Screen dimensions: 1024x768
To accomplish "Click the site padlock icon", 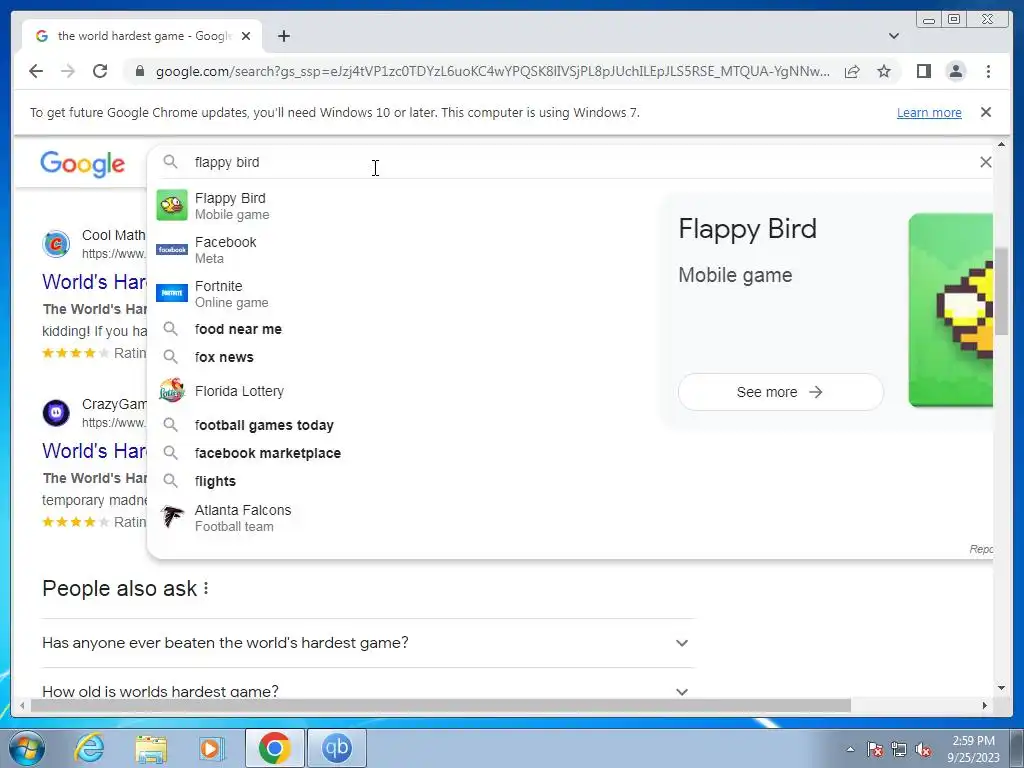I will pos(139,71).
